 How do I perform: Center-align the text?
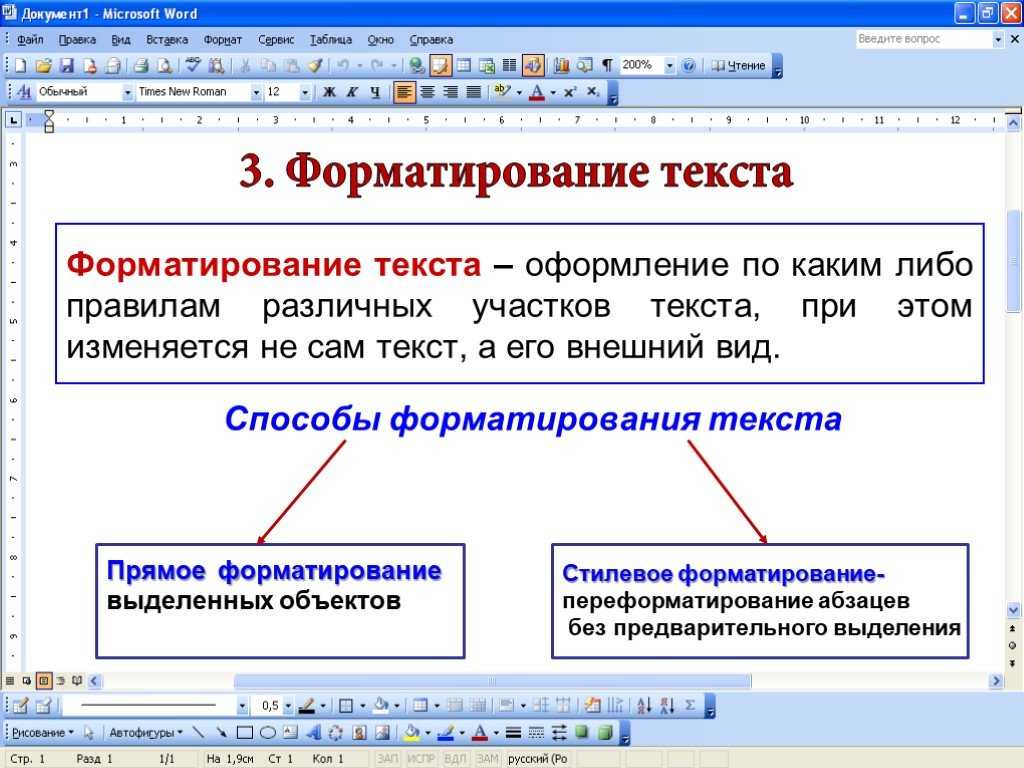click(427, 92)
